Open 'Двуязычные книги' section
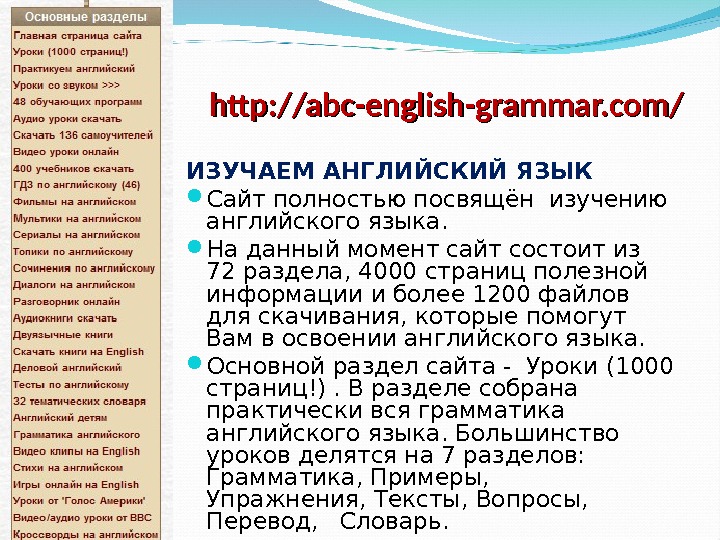The height and width of the screenshot is (540, 720). point(63,335)
